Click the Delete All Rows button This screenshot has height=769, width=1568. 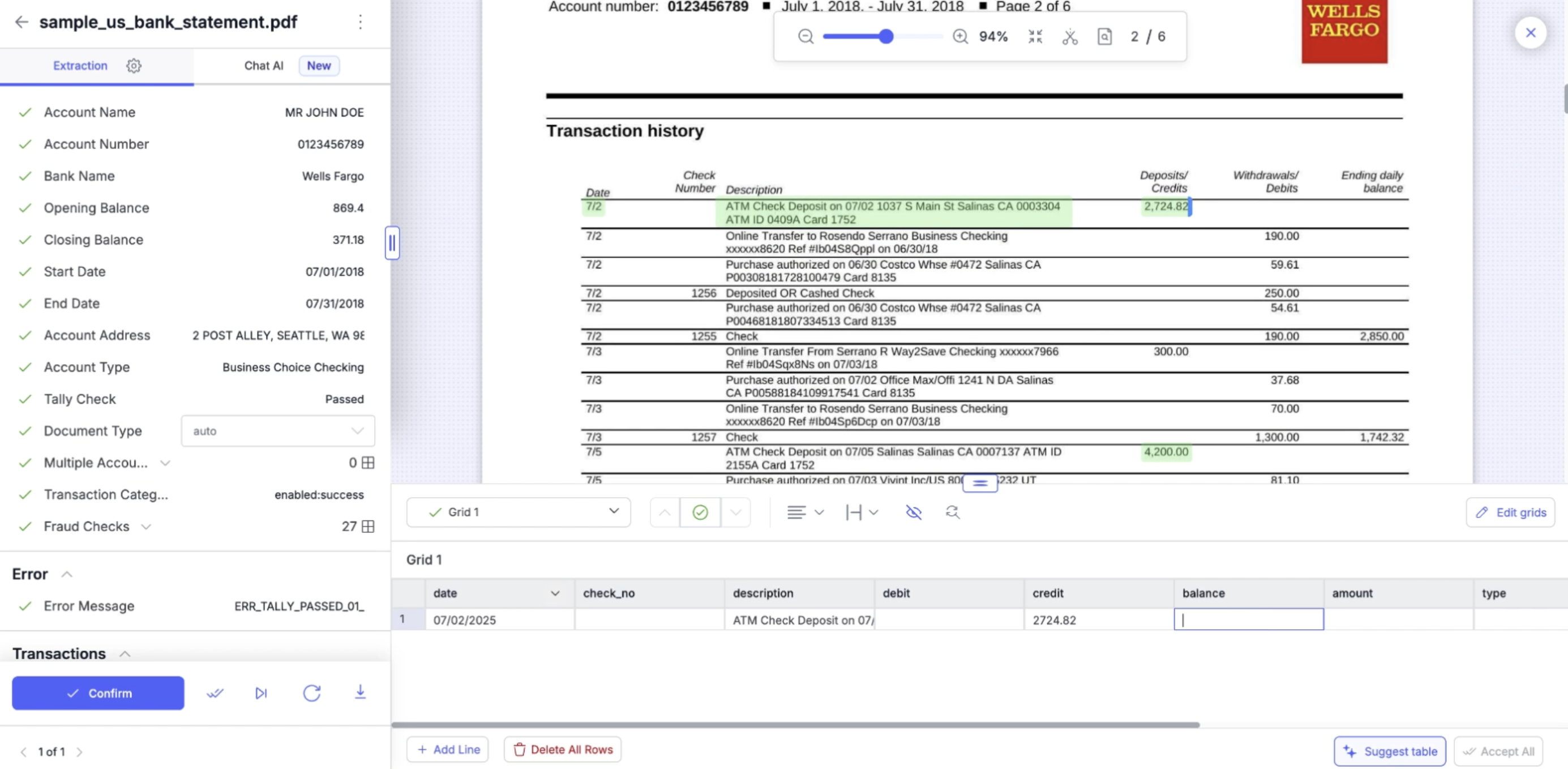point(563,750)
